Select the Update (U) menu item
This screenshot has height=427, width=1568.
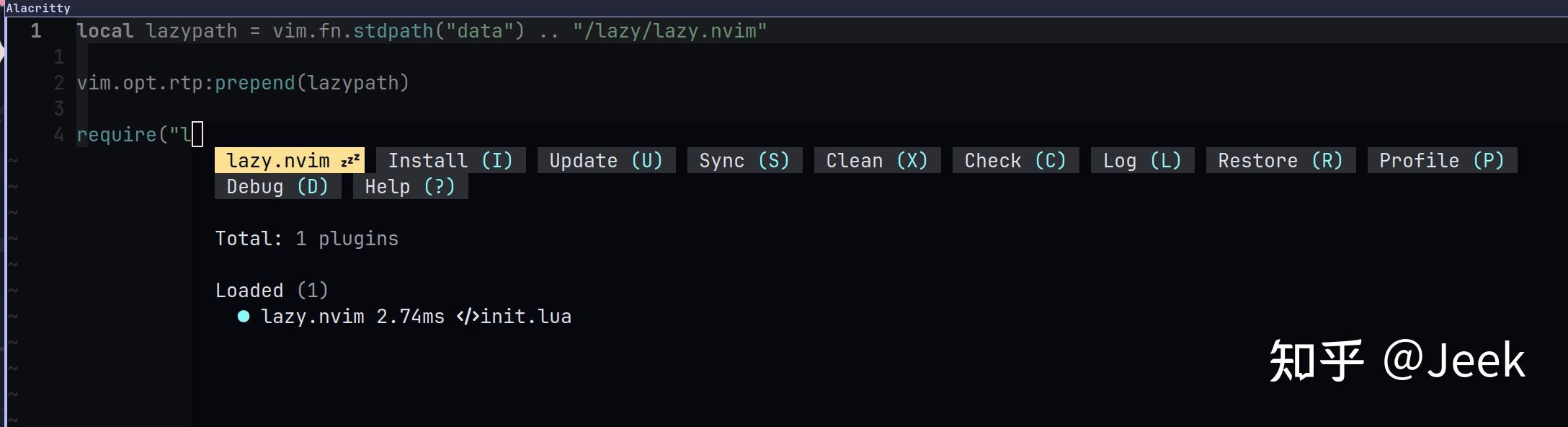[606, 160]
